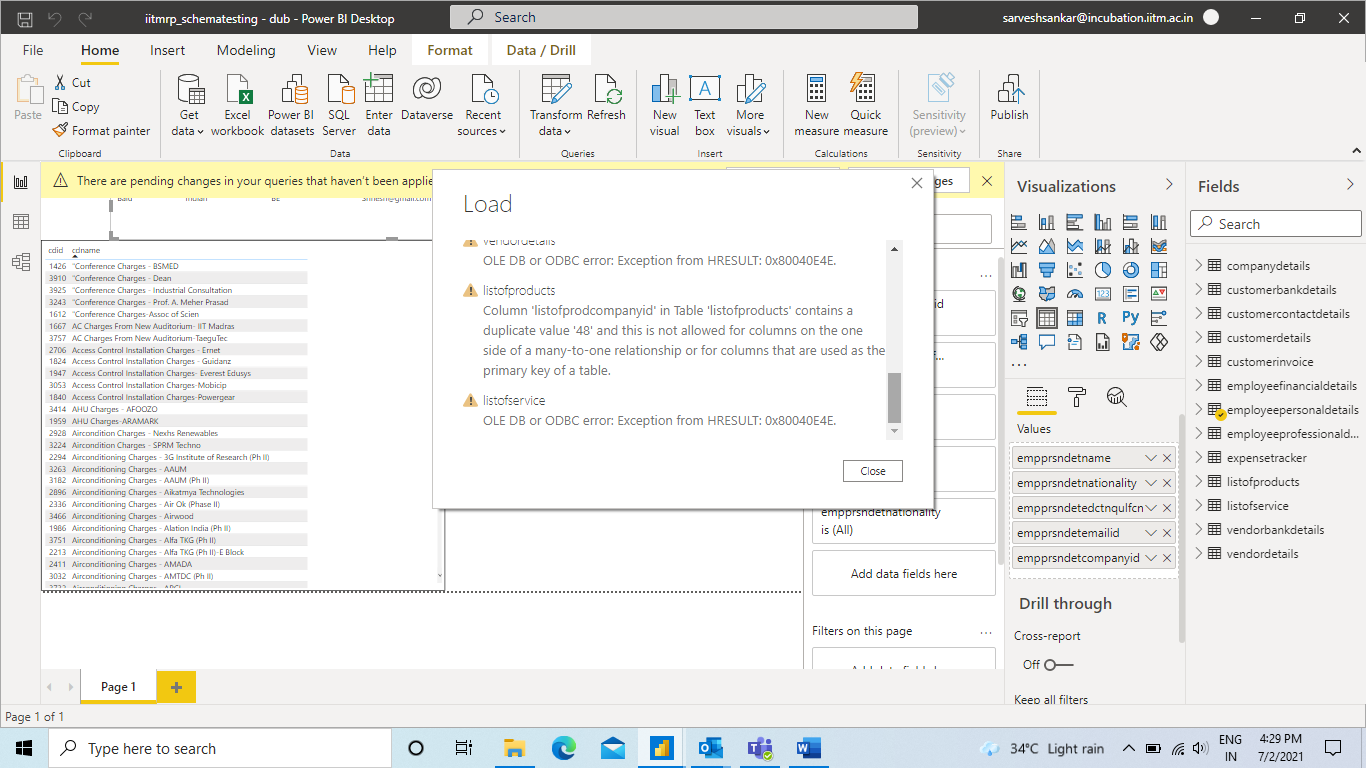Open Word from the taskbar
Screen dimensions: 1366x768
pyautogui.click(x=808, y=748)
